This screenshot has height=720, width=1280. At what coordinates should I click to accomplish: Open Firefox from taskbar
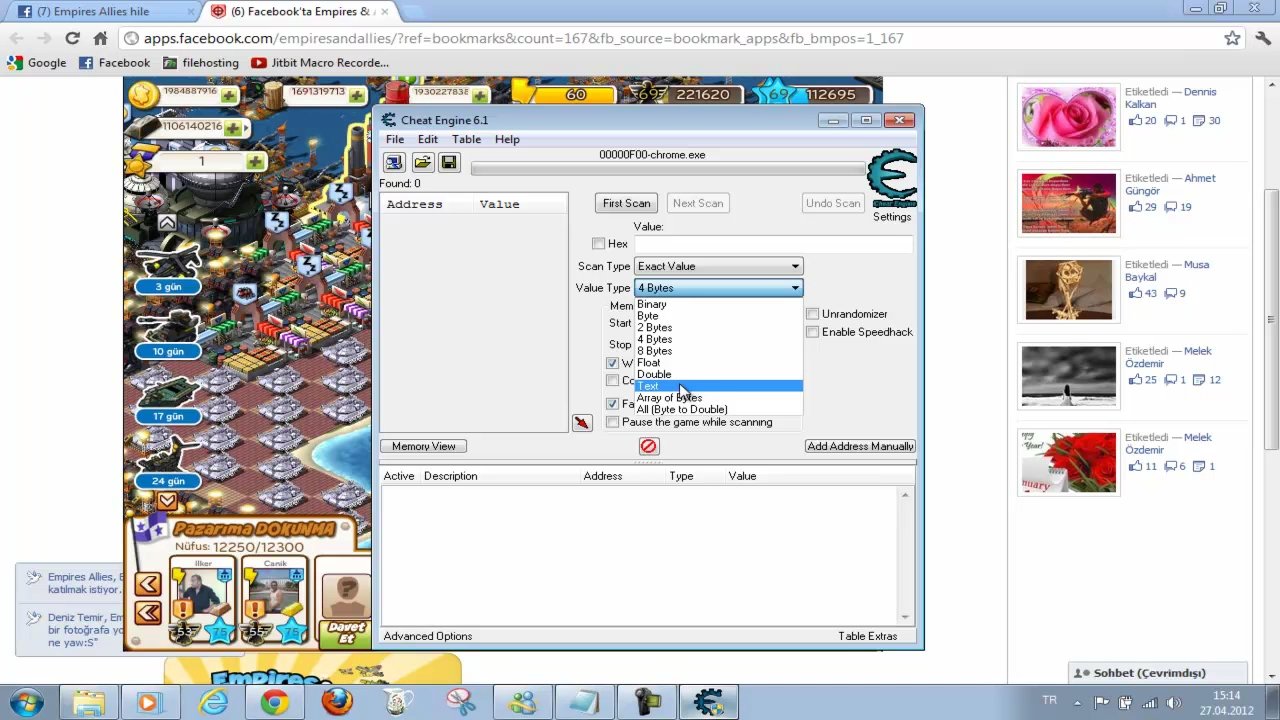click(337, 702)
